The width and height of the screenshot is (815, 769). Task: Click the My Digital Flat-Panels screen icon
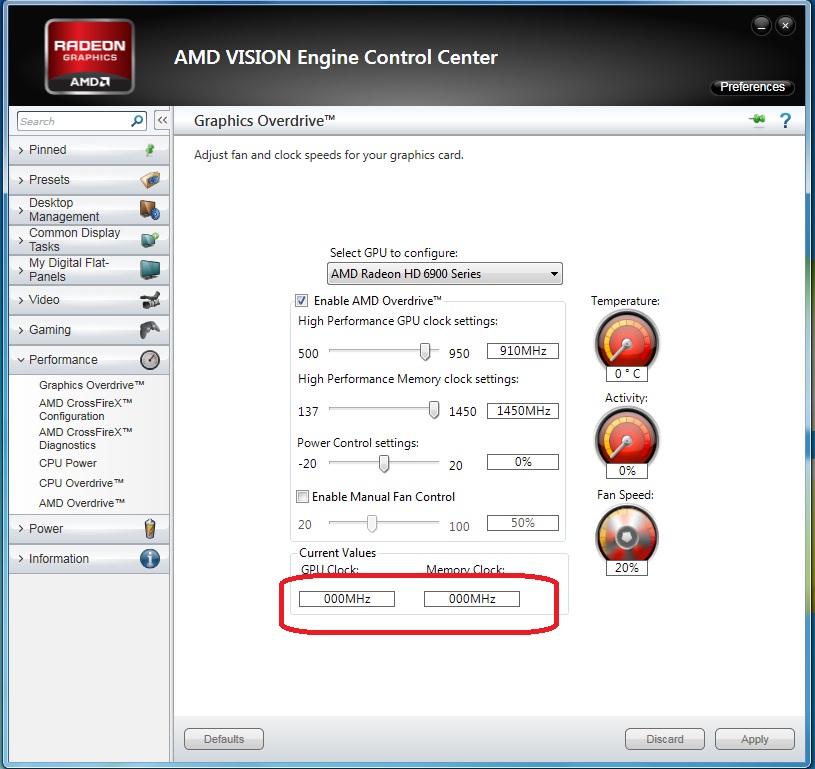pos(150,270)
